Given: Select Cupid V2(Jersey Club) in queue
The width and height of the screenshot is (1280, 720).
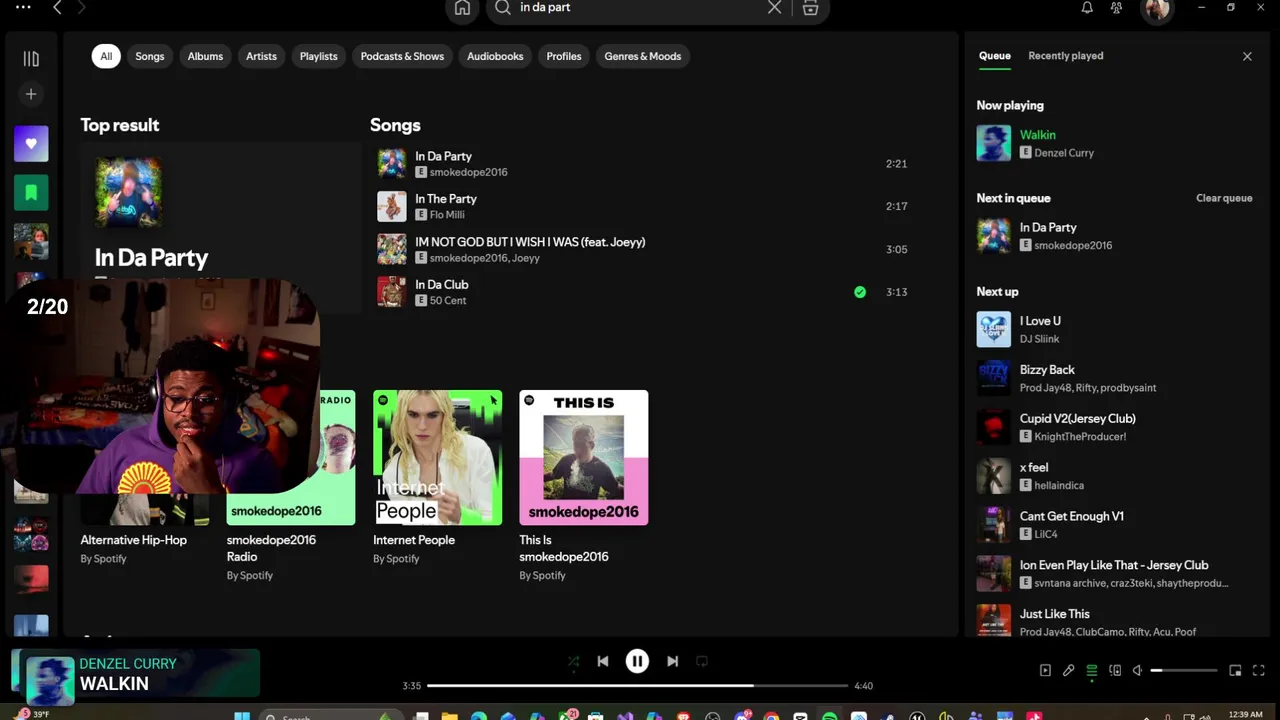Looking at the screenshot, I should pos(1115,427).
